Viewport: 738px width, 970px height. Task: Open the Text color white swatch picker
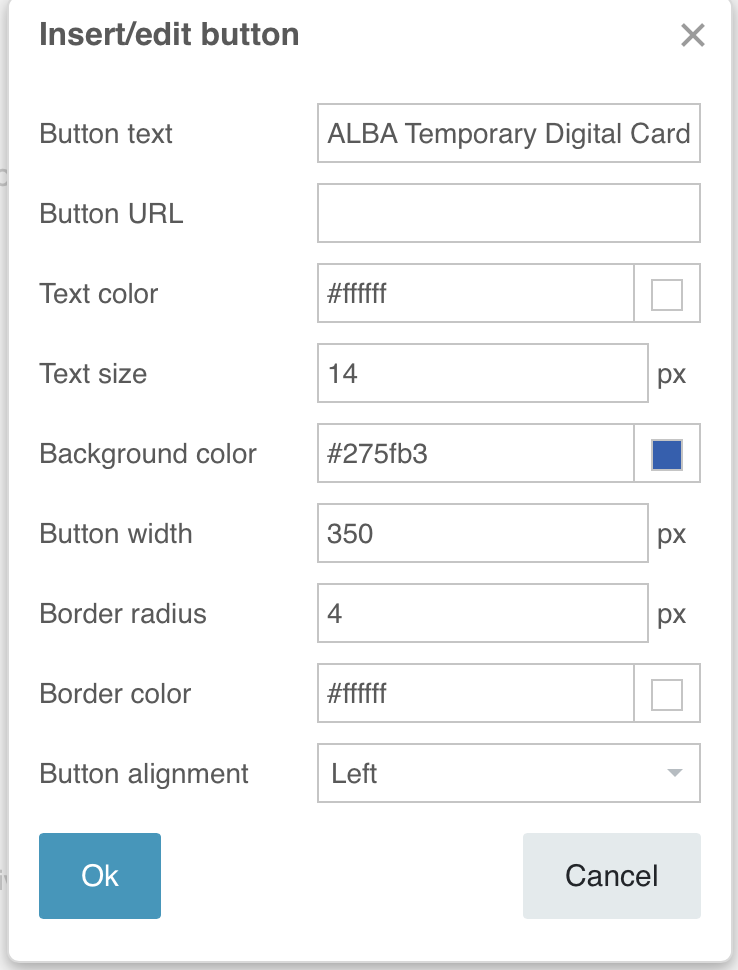coord(667,294)
